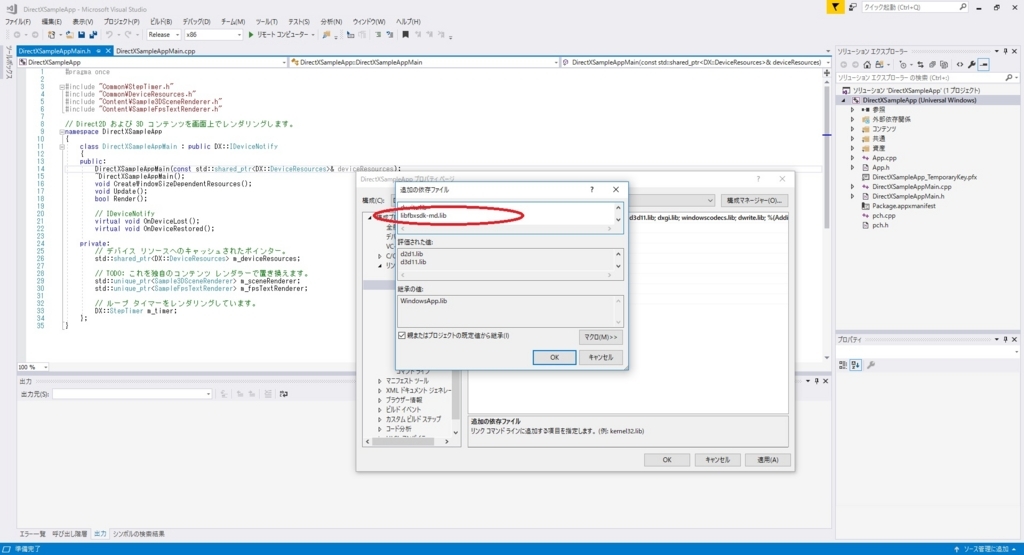Click 適用(A) in the property pages dialog
Viewport: 1024px width, 555px height.
767,460
